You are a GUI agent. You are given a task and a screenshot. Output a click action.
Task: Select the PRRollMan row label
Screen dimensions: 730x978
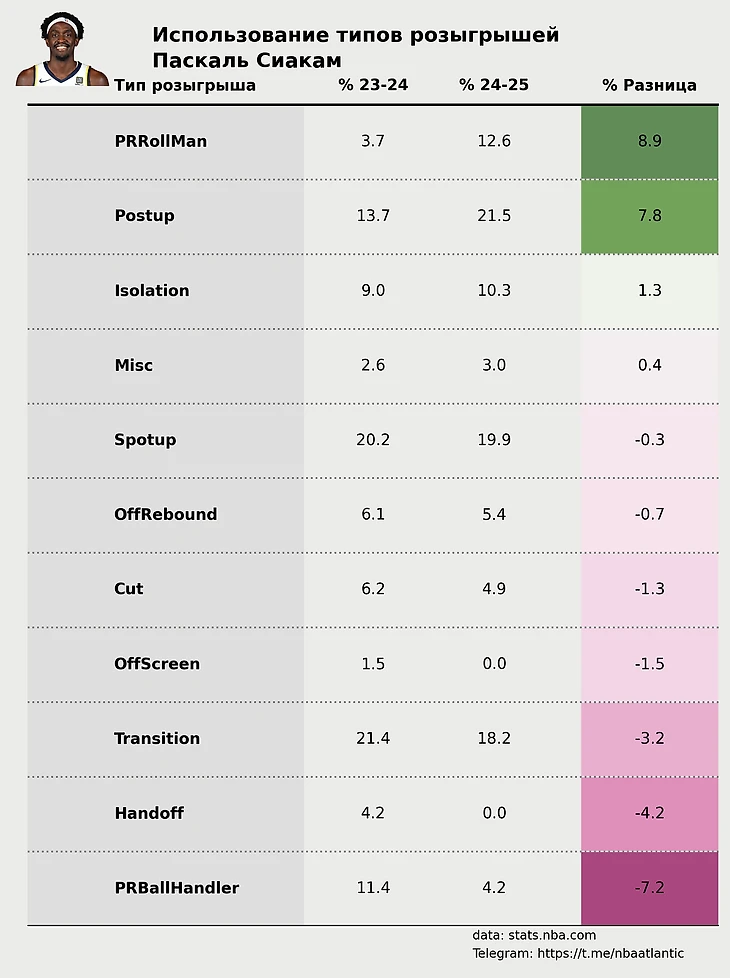coord(161,141)
